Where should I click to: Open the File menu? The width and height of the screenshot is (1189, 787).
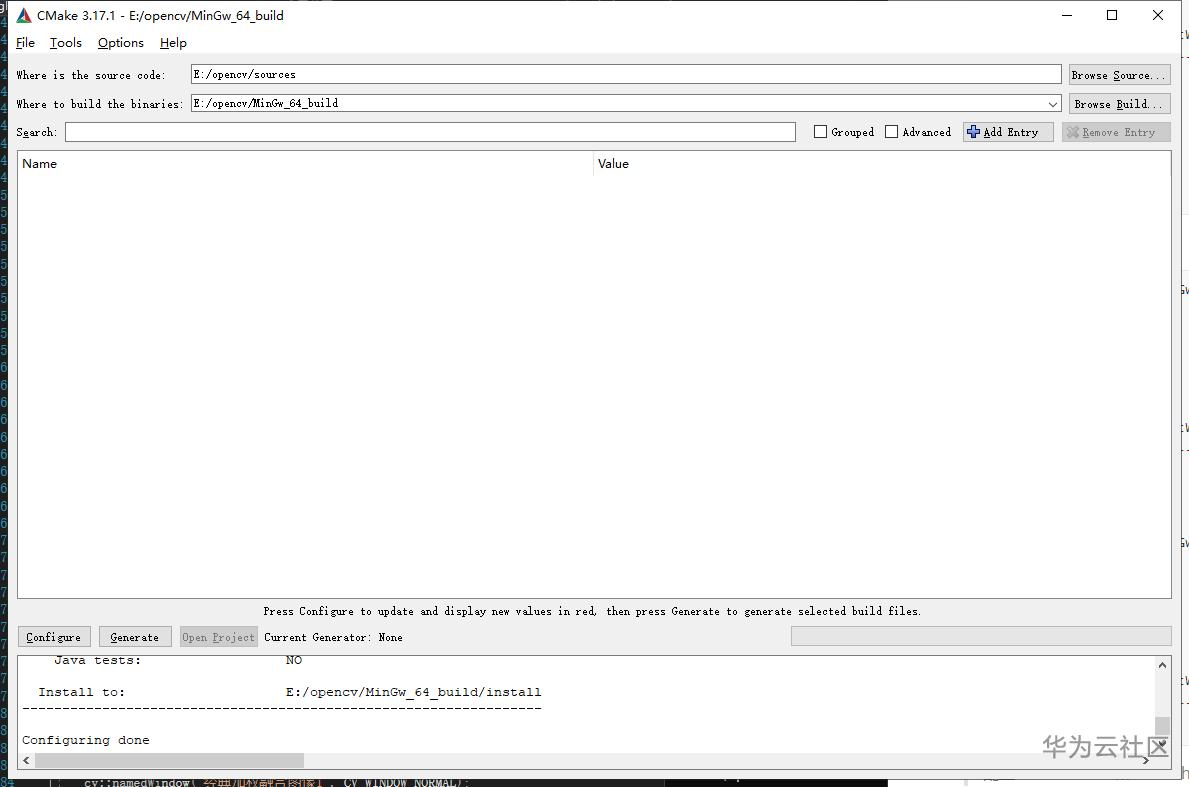pyautogui.click(x=25, y=43)
